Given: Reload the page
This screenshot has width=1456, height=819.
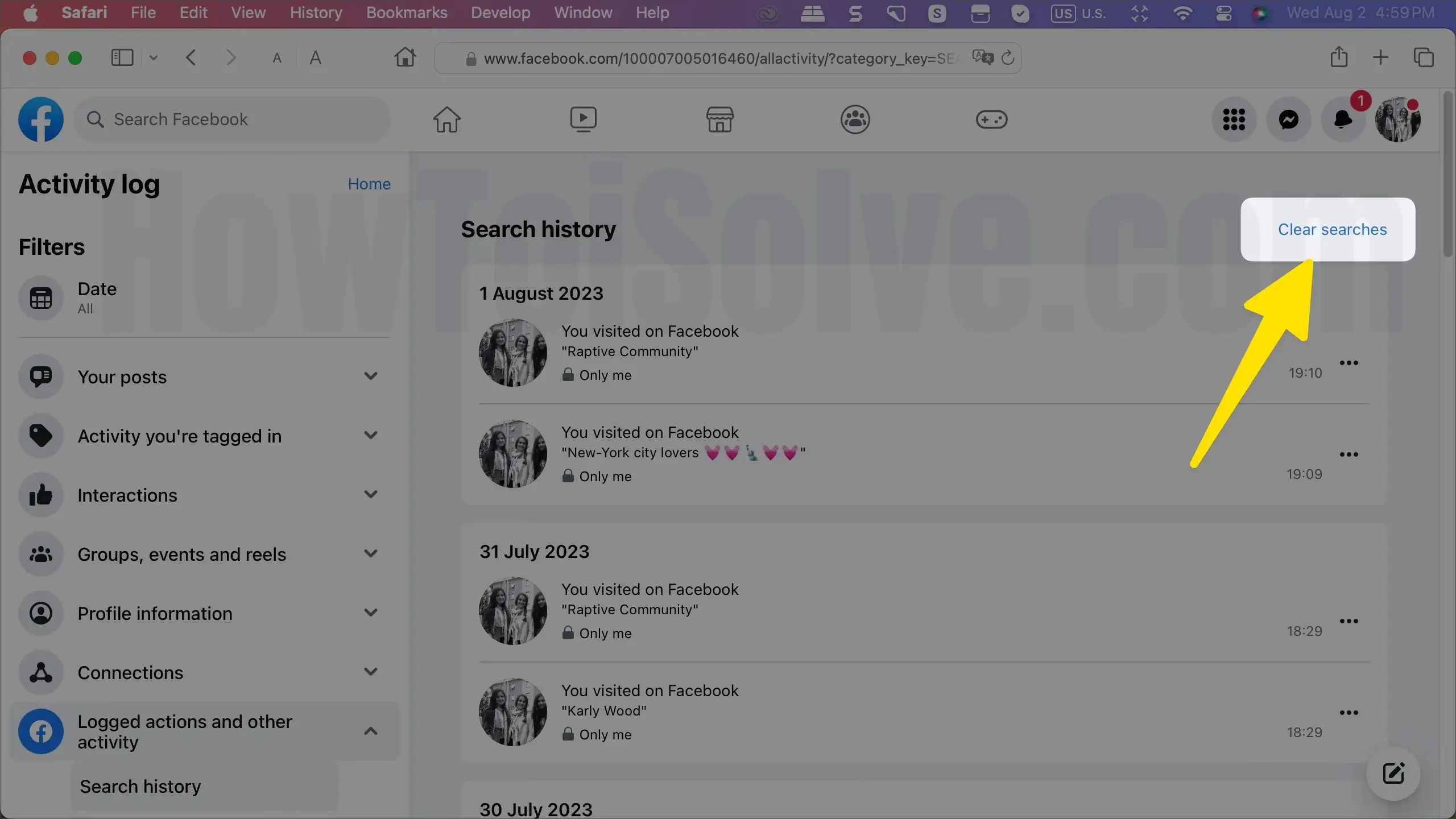Looking at the screenshot, I should [x=1008, y=57].
